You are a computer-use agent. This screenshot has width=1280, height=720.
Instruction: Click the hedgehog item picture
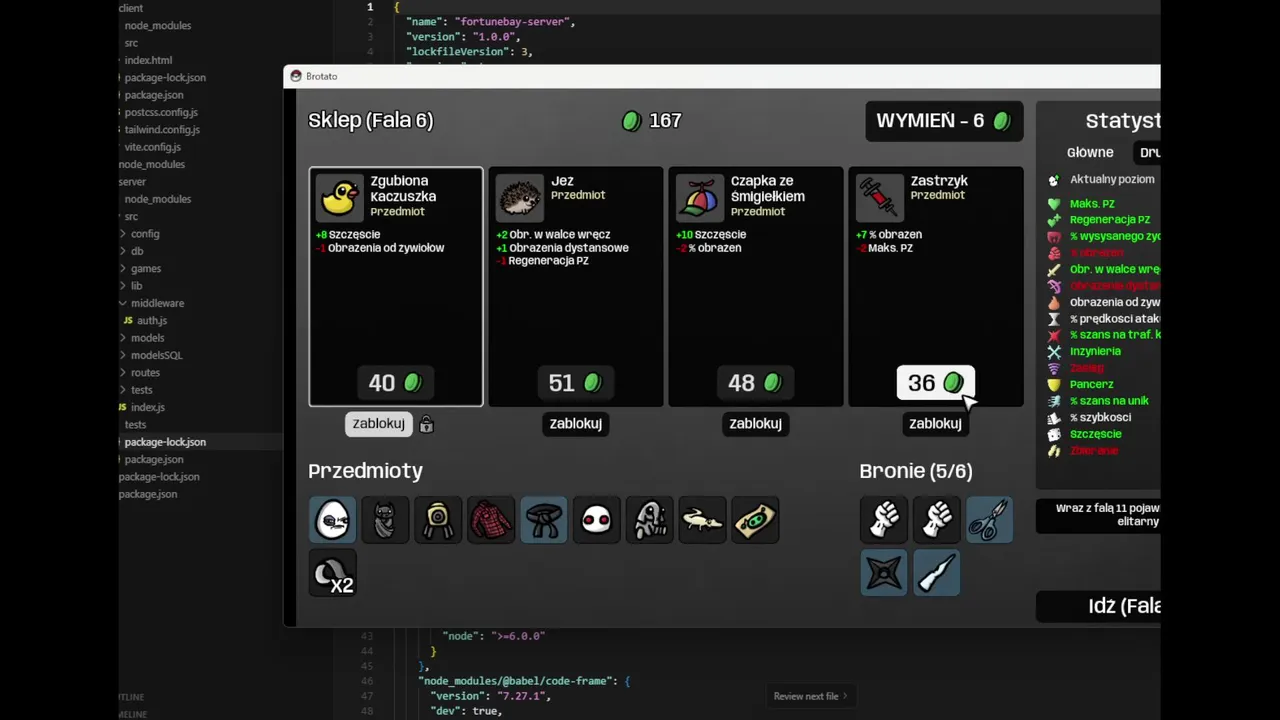coord(520,197)
